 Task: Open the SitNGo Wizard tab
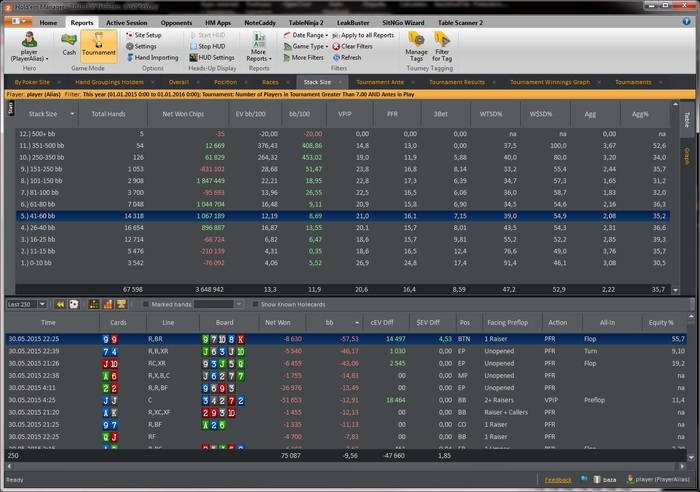click(x=403, y=23)
